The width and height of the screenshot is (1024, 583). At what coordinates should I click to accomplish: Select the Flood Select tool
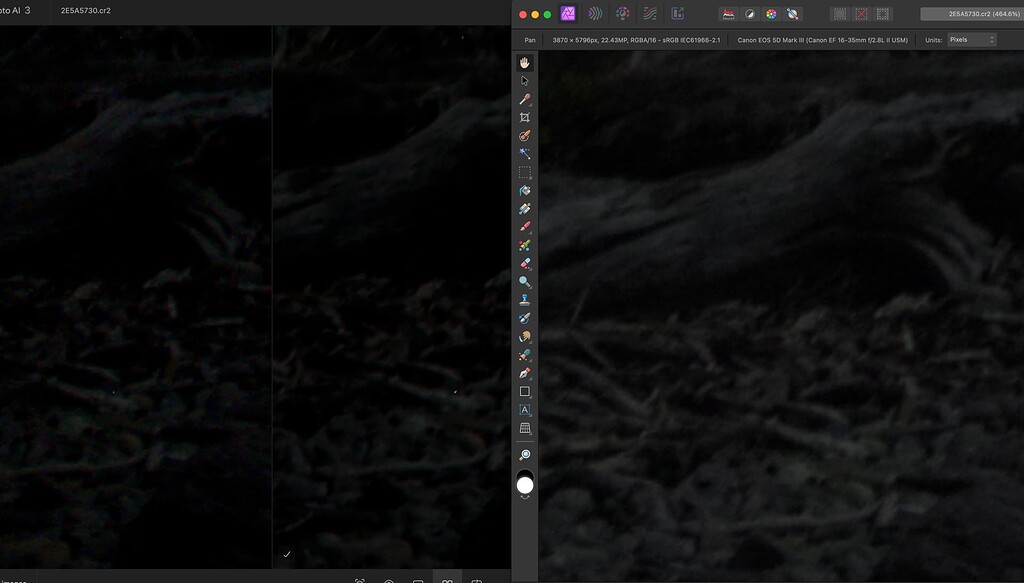(x=525, y=153)
